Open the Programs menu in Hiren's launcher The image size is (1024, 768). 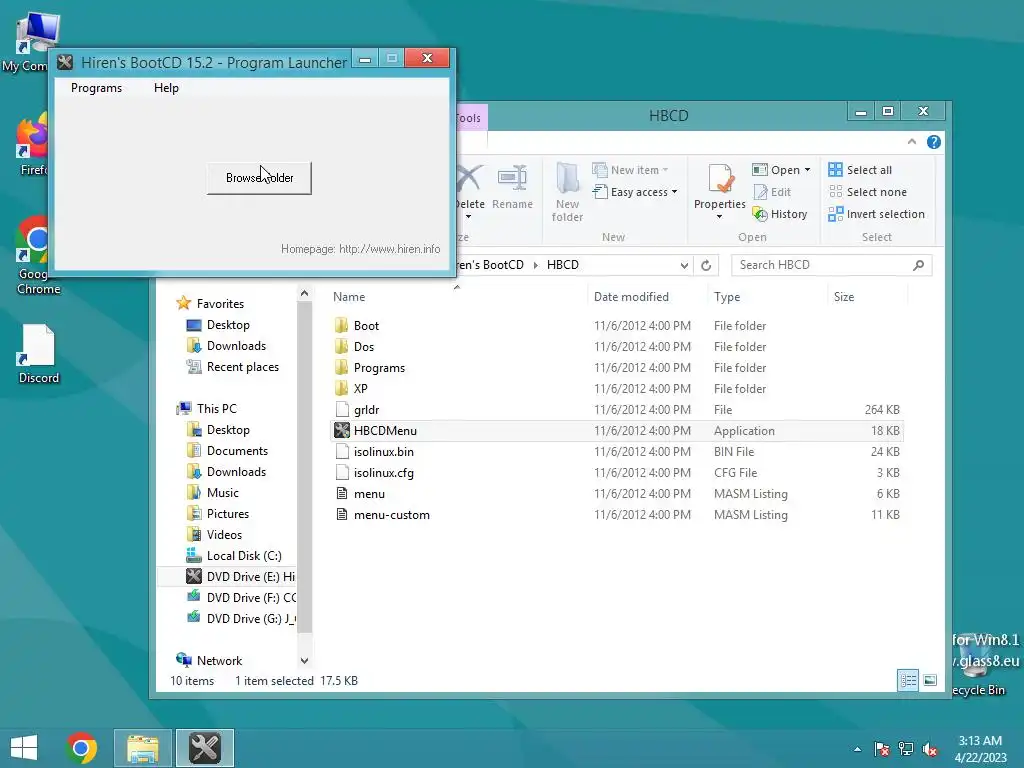pyautogui.click(x=97, y=88)
